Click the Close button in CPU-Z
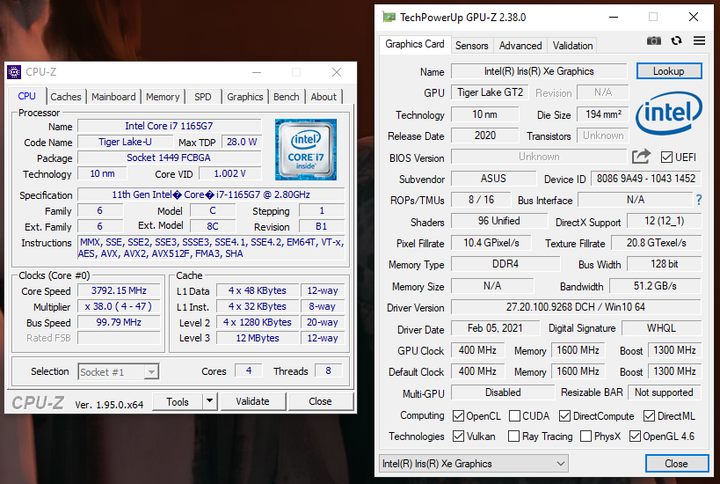The width and height of the screenshot is (720, 484). pyautogui.click(x=321, y=401)
